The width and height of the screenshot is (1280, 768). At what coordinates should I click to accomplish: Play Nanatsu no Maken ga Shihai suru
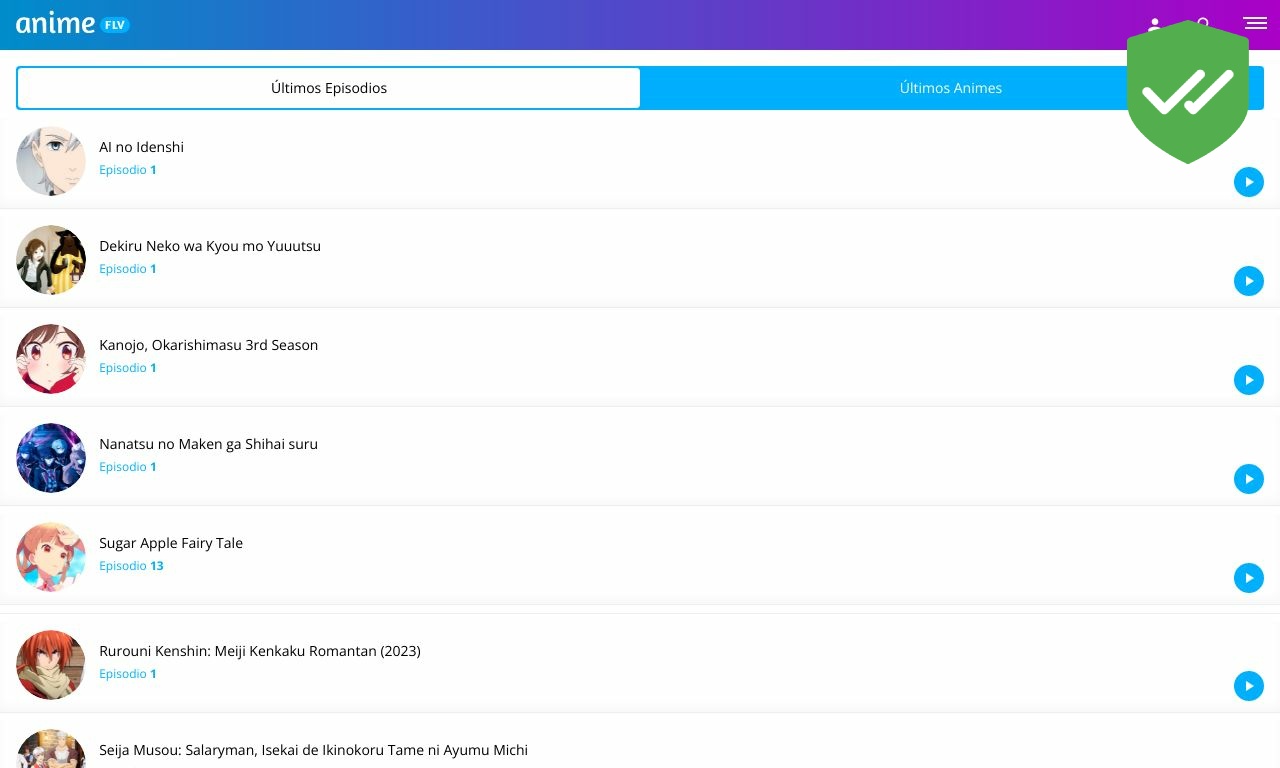coord(1249,479)
